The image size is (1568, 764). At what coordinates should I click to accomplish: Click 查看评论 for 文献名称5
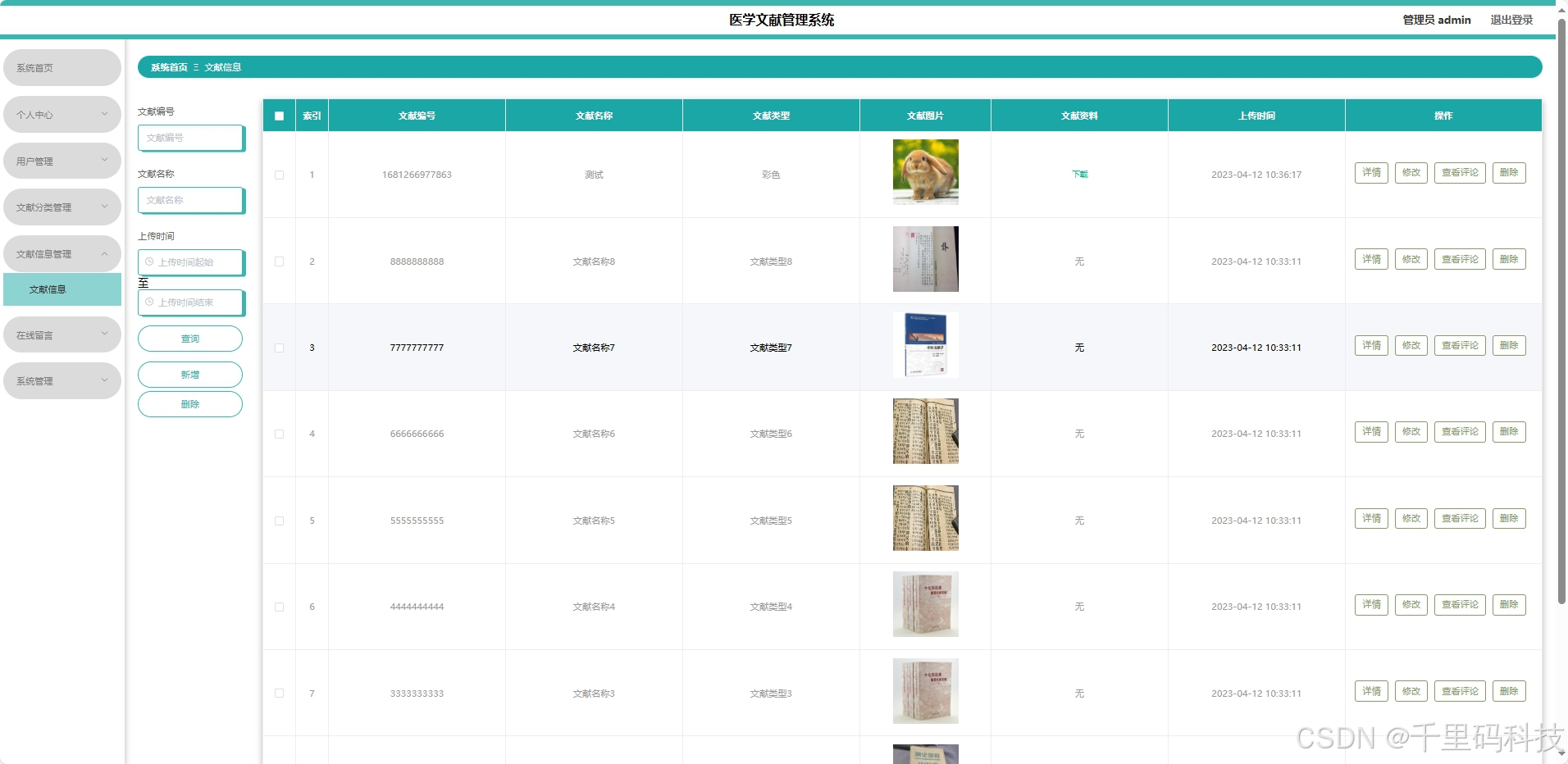click(x=1460, y=518)
